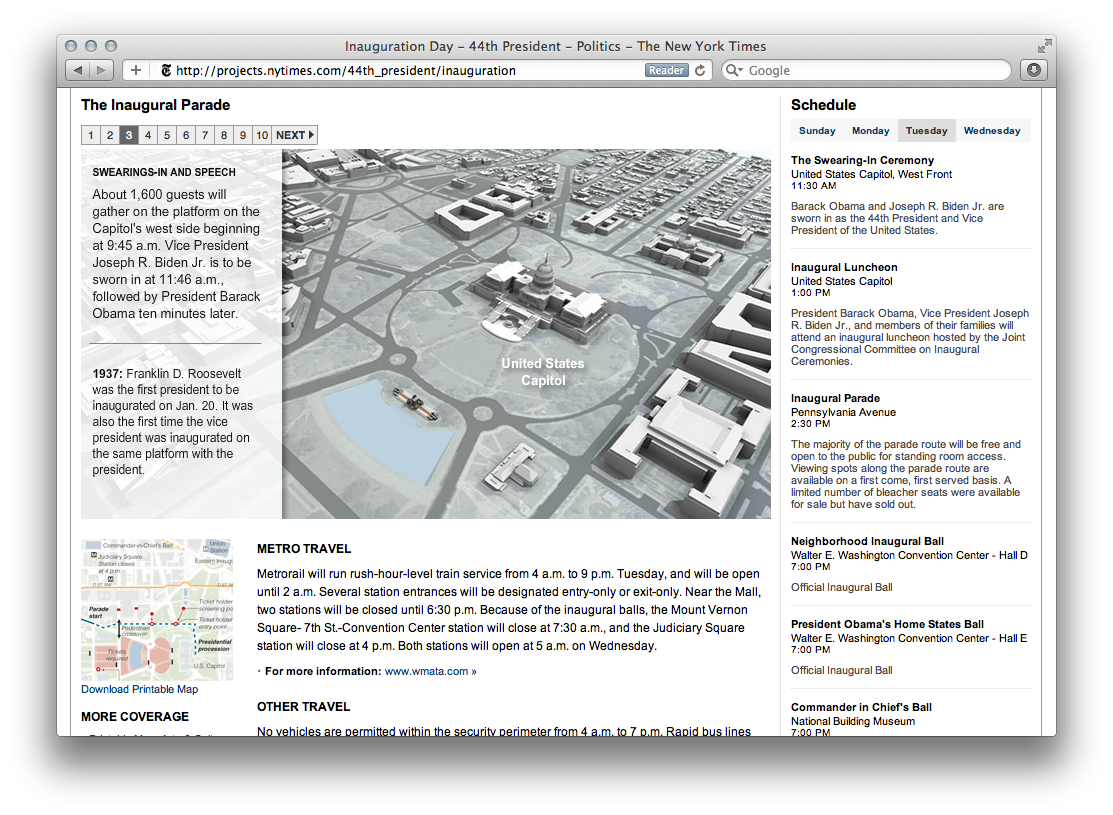
Task: Go to slide 1 of the parade
Action: pos(91,135)
